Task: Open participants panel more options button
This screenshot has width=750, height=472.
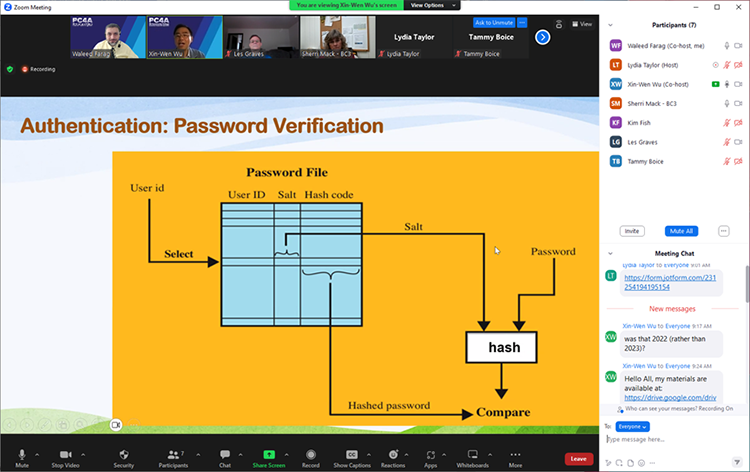Action: pos(724,231)
